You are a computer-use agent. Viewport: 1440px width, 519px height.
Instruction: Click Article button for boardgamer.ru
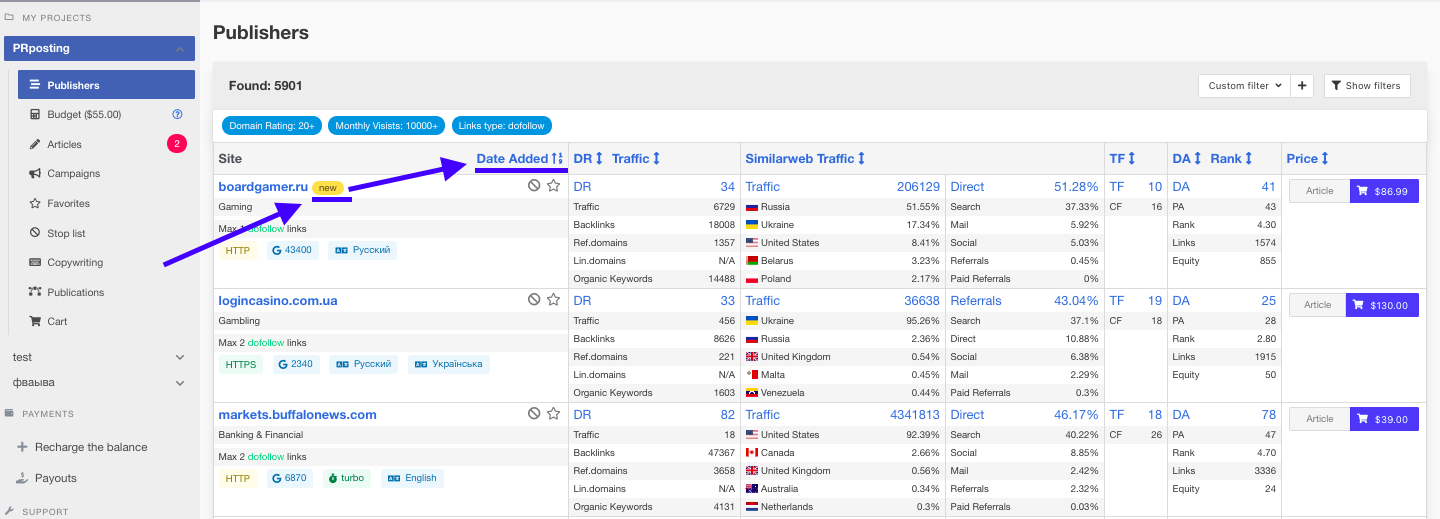1319,191
